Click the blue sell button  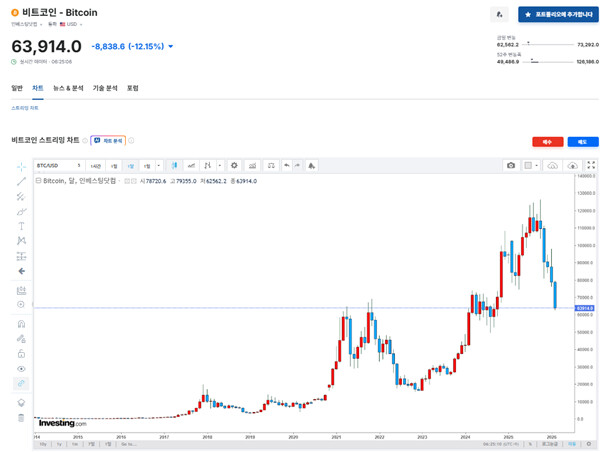pyautogui.click(x=583, y=142)
